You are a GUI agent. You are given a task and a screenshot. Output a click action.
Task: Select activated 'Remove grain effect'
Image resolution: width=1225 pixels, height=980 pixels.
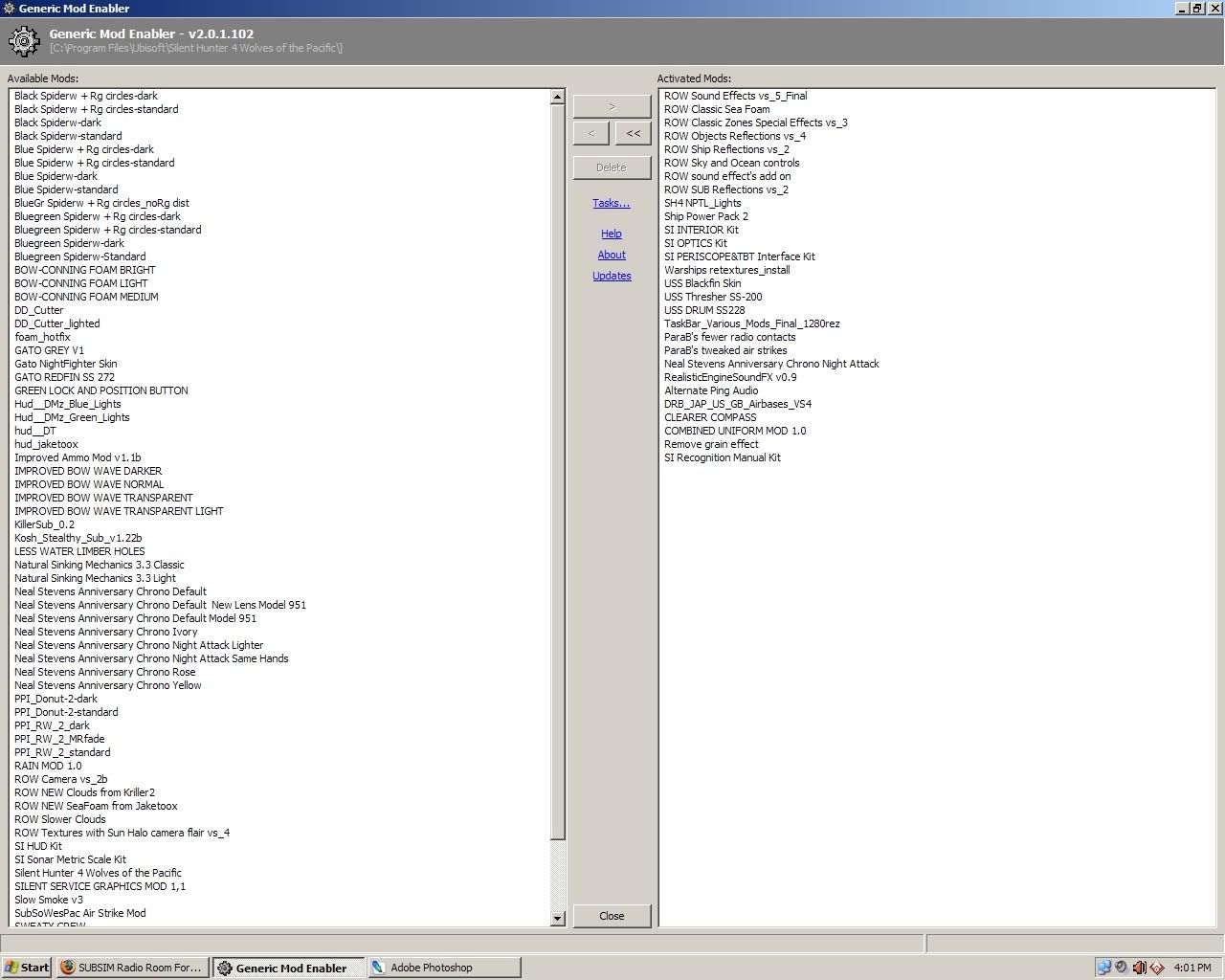(711, 444)
